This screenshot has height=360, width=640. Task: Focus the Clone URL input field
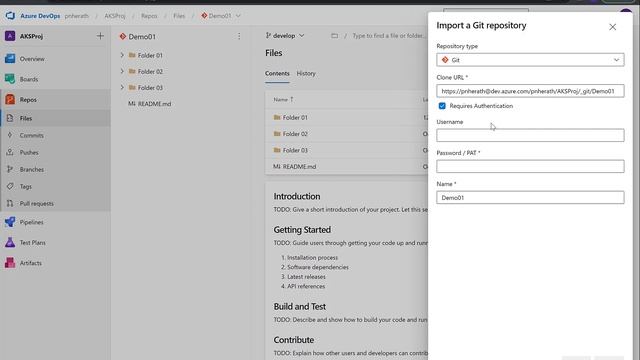pos(530,91)
